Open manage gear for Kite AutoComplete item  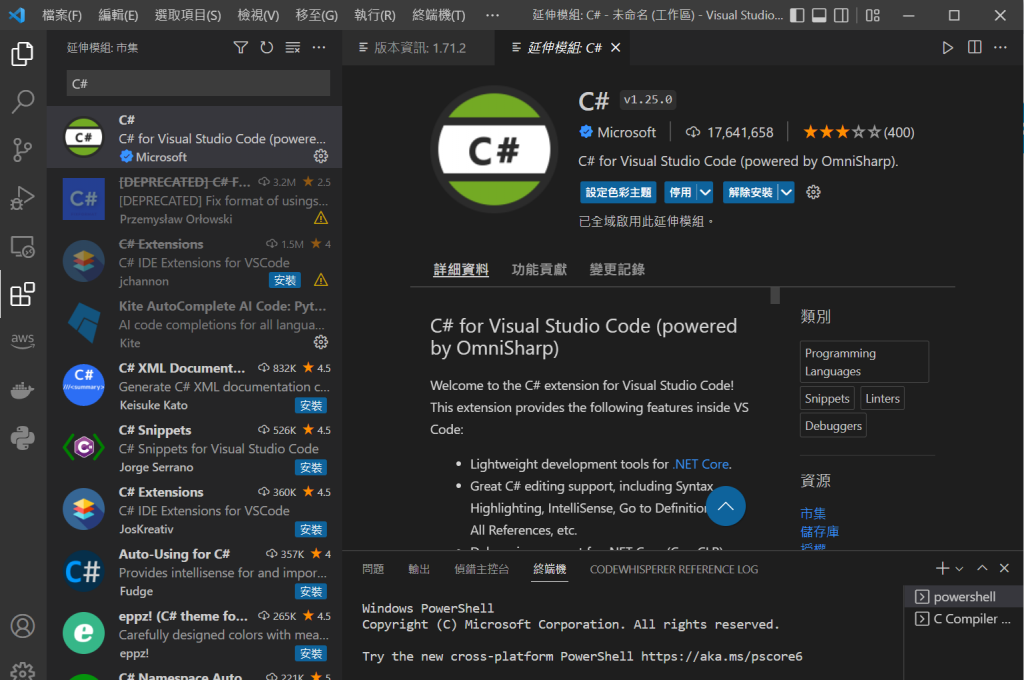[321, 342]
